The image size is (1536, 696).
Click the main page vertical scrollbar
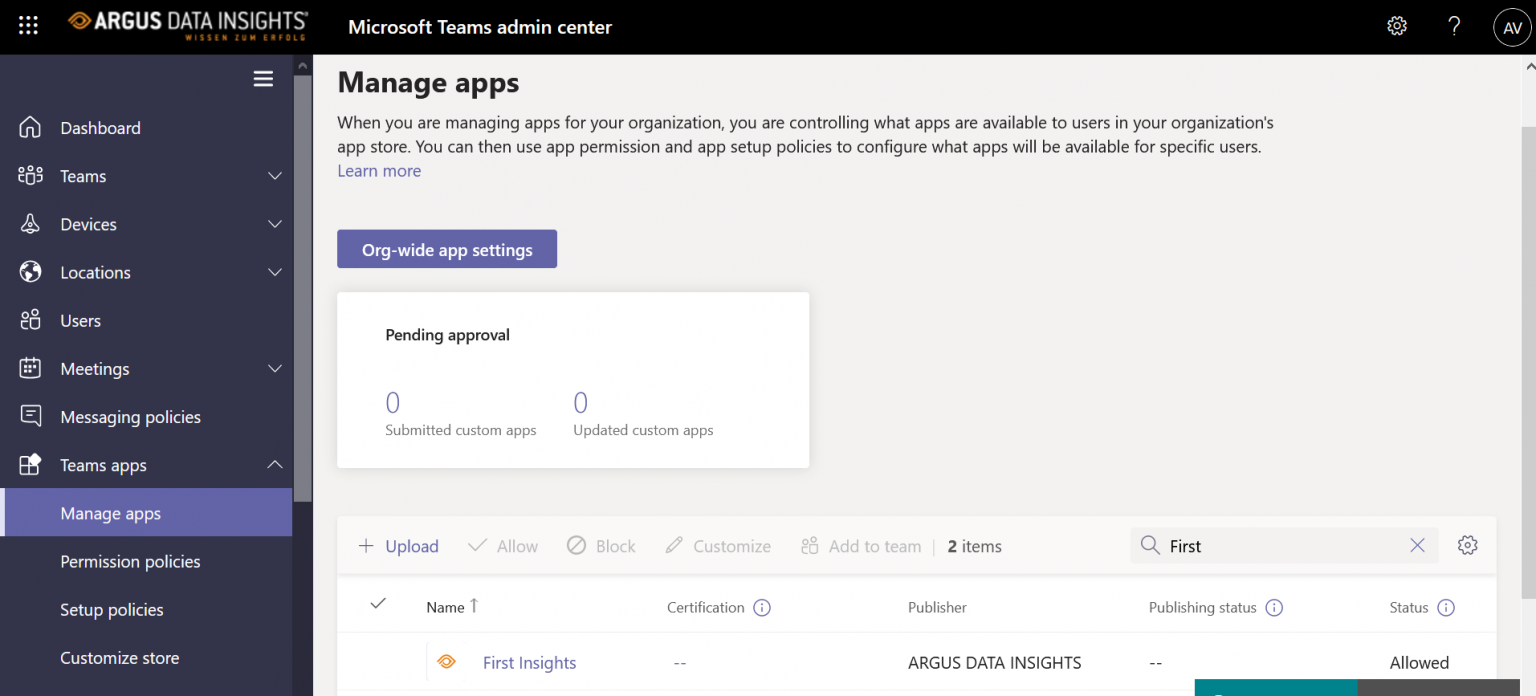point(1527,362)
